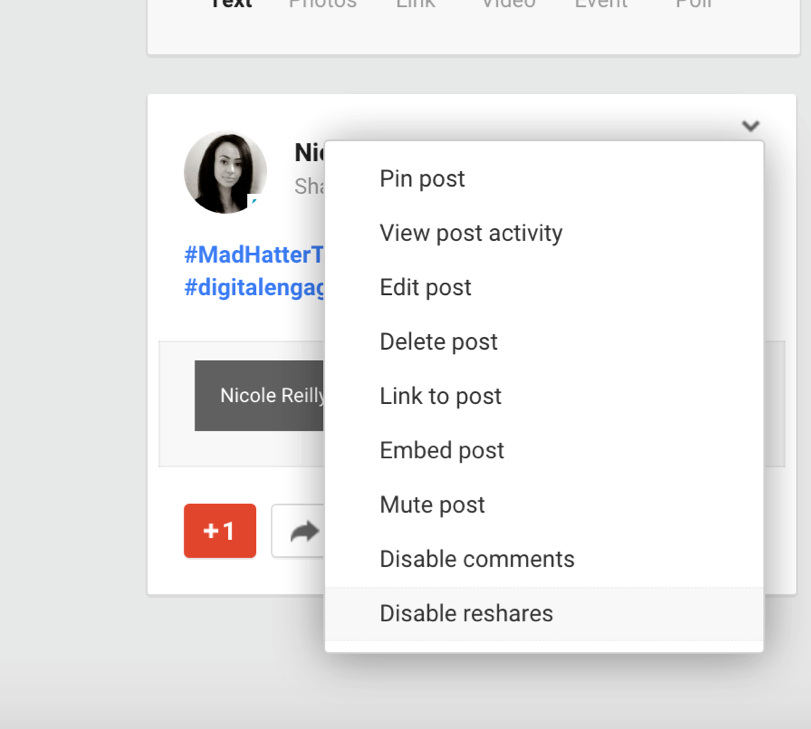Select the Poll tab
The height and width of the screenshot is (729, 811).
693,4
